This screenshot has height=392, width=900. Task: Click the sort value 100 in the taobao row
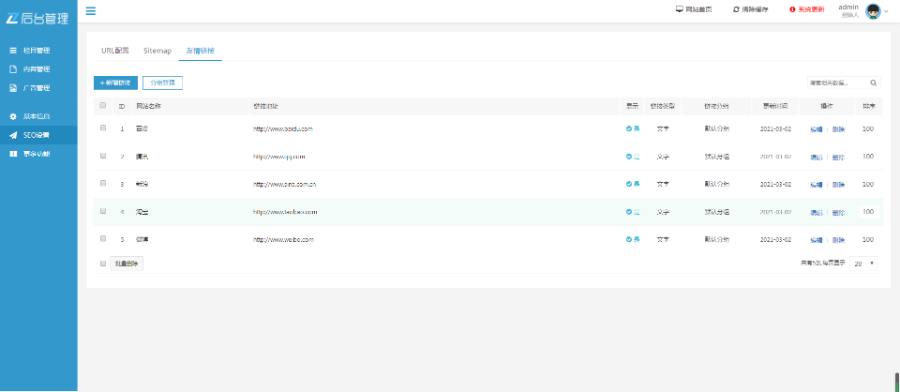[x=868, y=212]
